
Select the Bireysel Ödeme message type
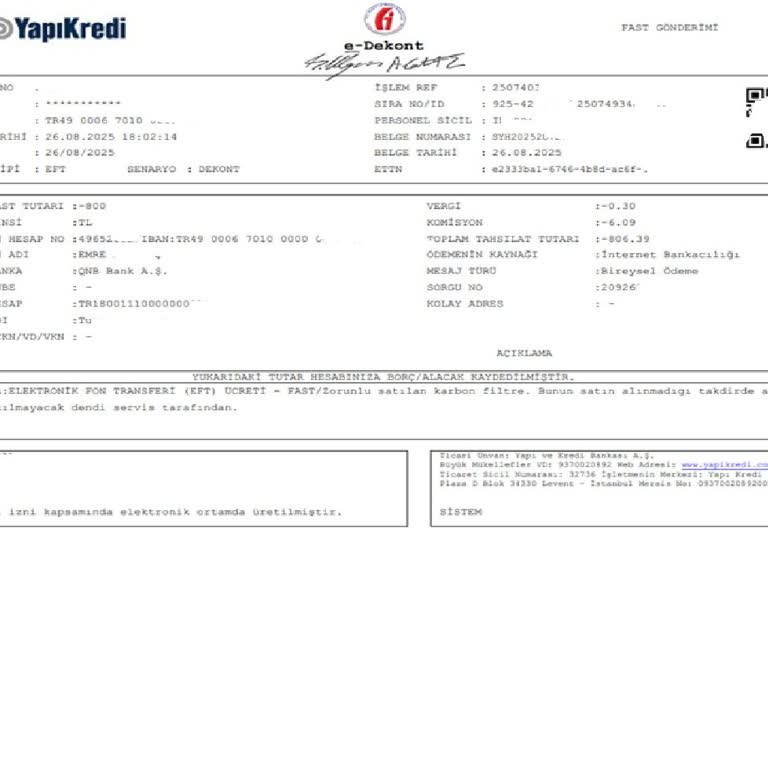tap(649, 271)
